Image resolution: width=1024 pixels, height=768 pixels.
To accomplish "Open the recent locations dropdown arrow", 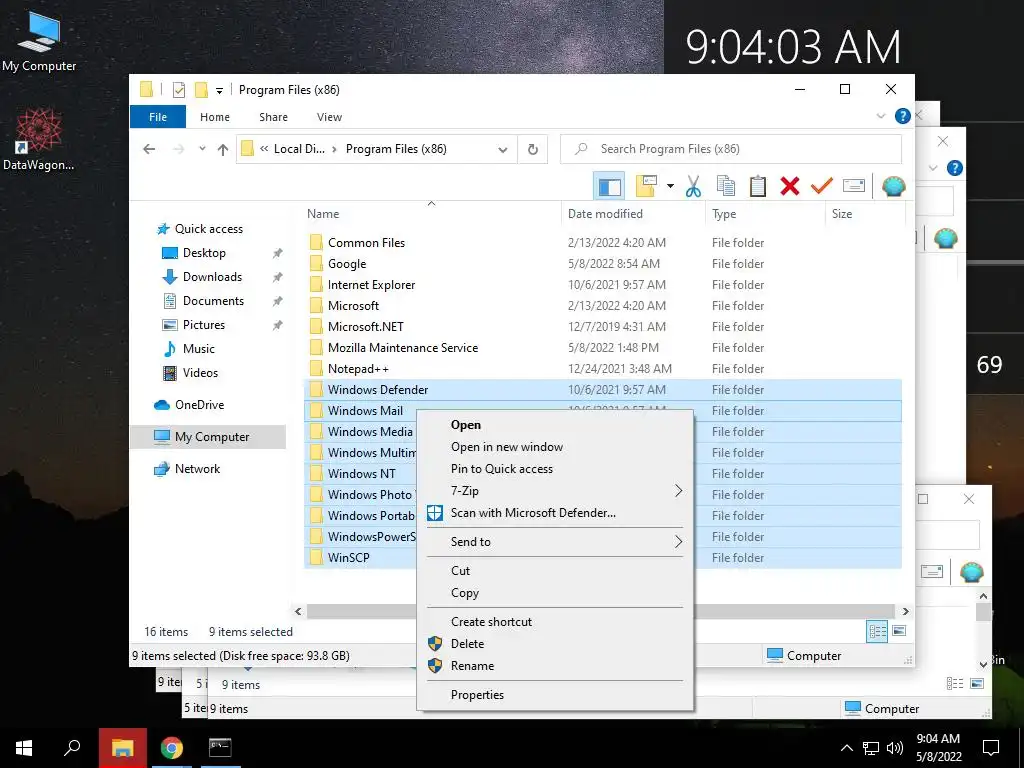I will click(202, 149).
